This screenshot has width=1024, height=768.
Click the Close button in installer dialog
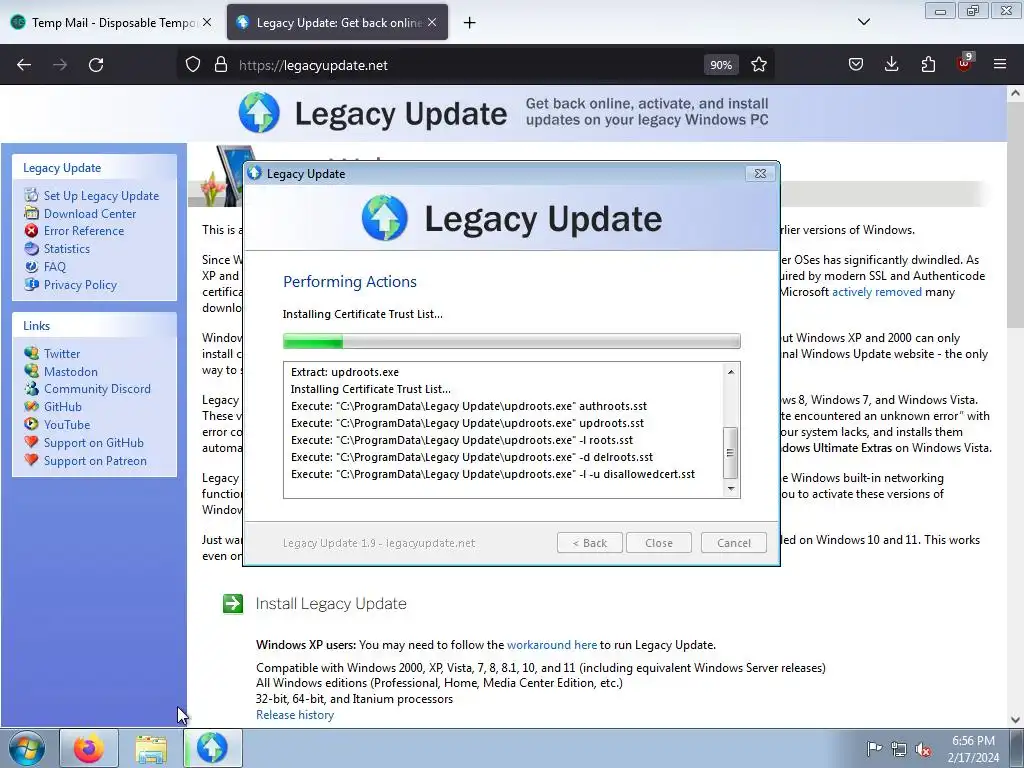pos(658,543)
